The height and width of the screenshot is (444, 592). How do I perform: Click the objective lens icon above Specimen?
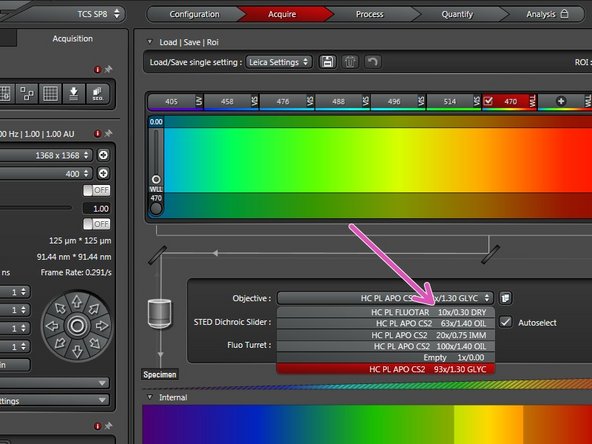pyautogui.click(x=160, y=313)
